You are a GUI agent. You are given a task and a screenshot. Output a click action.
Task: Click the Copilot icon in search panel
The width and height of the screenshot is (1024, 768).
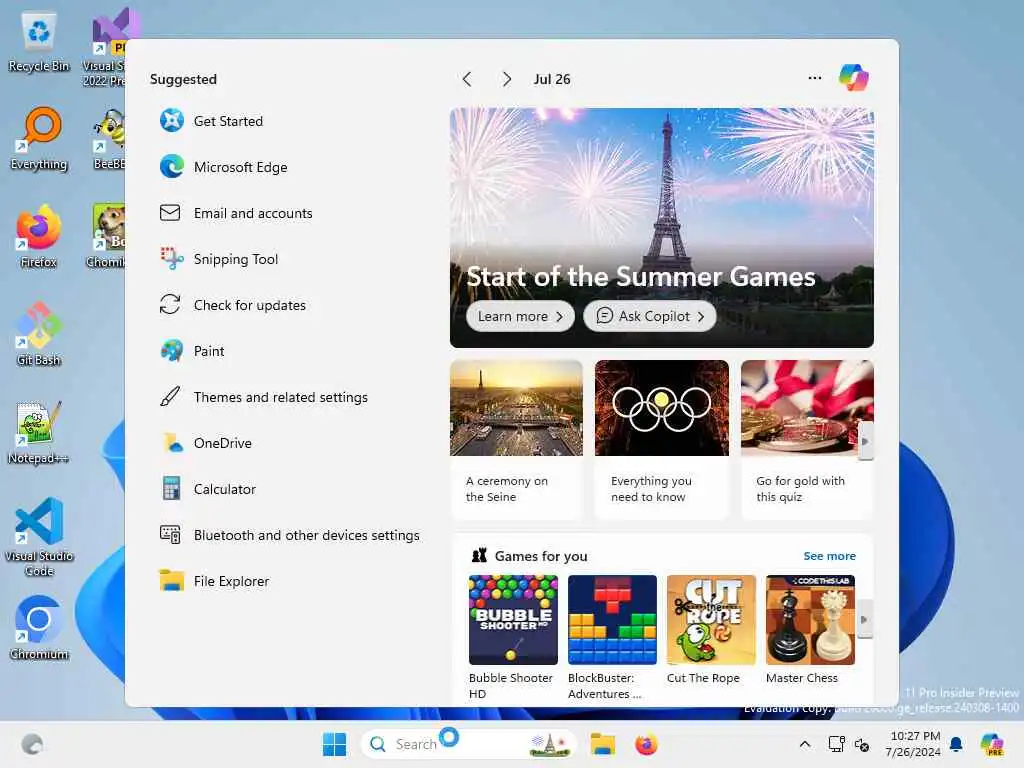pos(854,78)
